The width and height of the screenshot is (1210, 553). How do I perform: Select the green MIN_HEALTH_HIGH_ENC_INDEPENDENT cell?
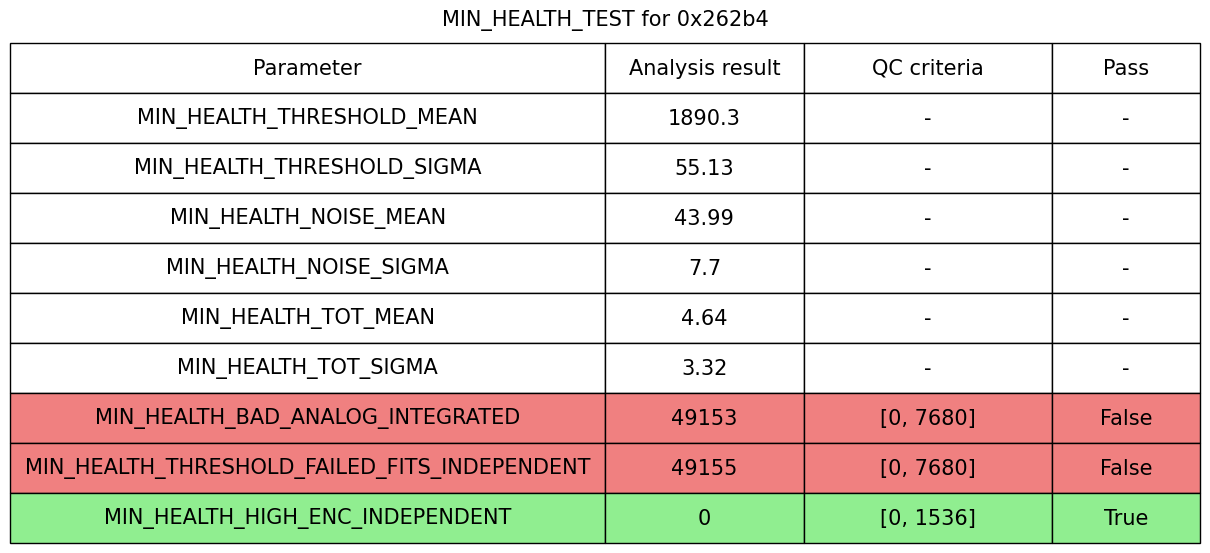pos(307,518)
